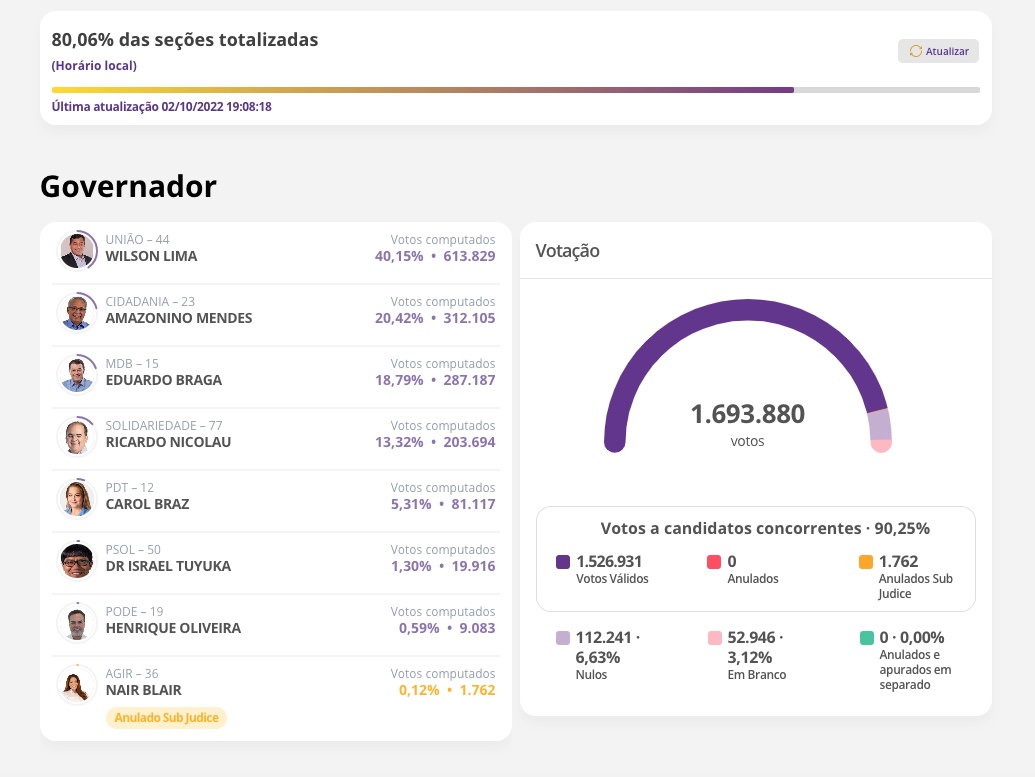This screenshot has width=1035, height=777.
Task: Click Amazonino Mendes candidate photo
Action: (x=78, y=312)
